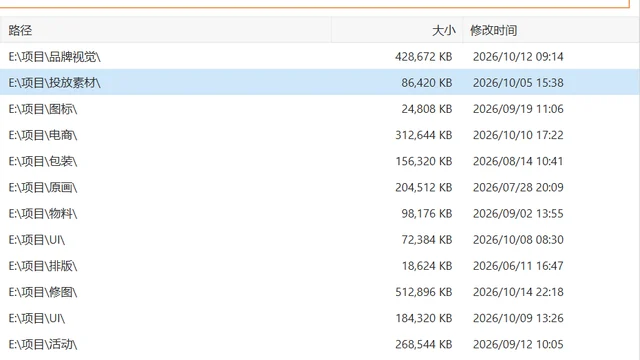Select the E:\项目\原画\ path
Image resolution: width=640 pixels, height=360 pixels.
pos(43,187)
